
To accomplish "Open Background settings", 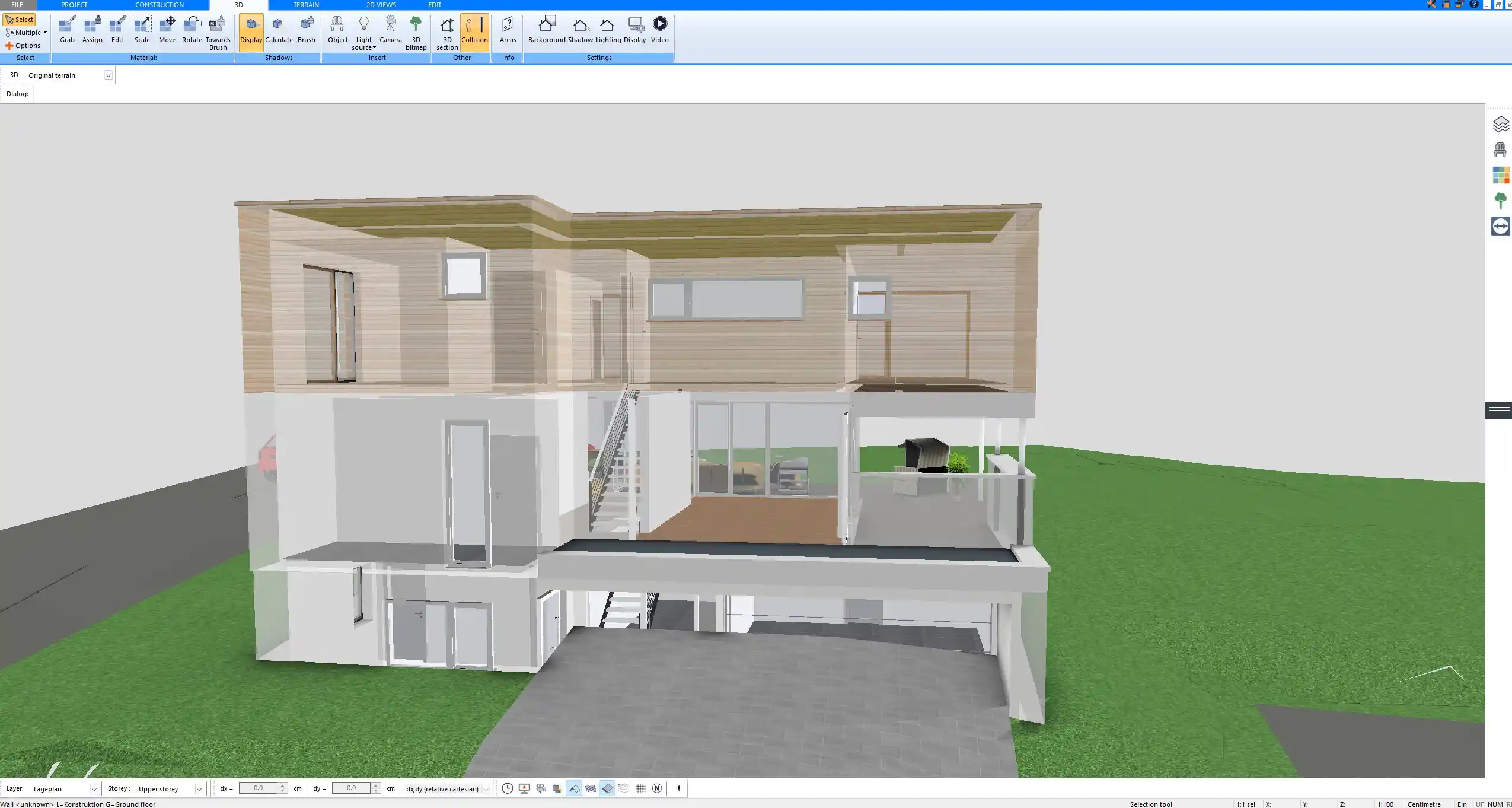I will click(547, 30).
